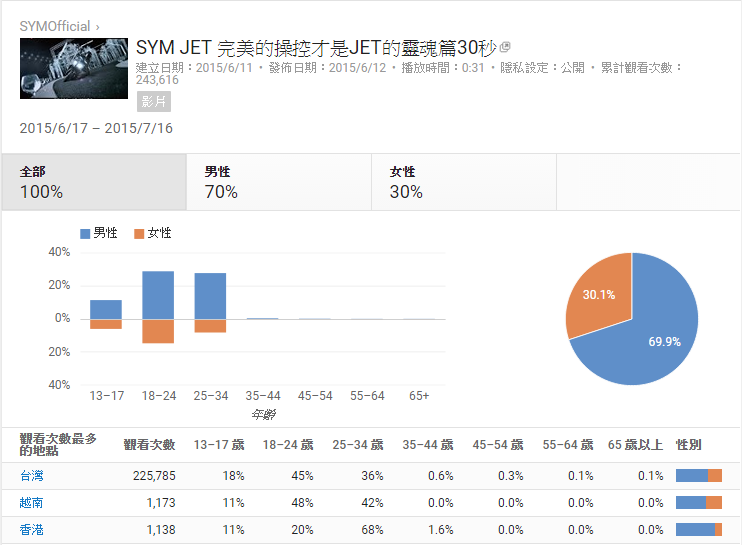Viewport: 742px width, 545px height.
Task: Click the 45% cell in 台灣 row
Action: click(302, 476)
